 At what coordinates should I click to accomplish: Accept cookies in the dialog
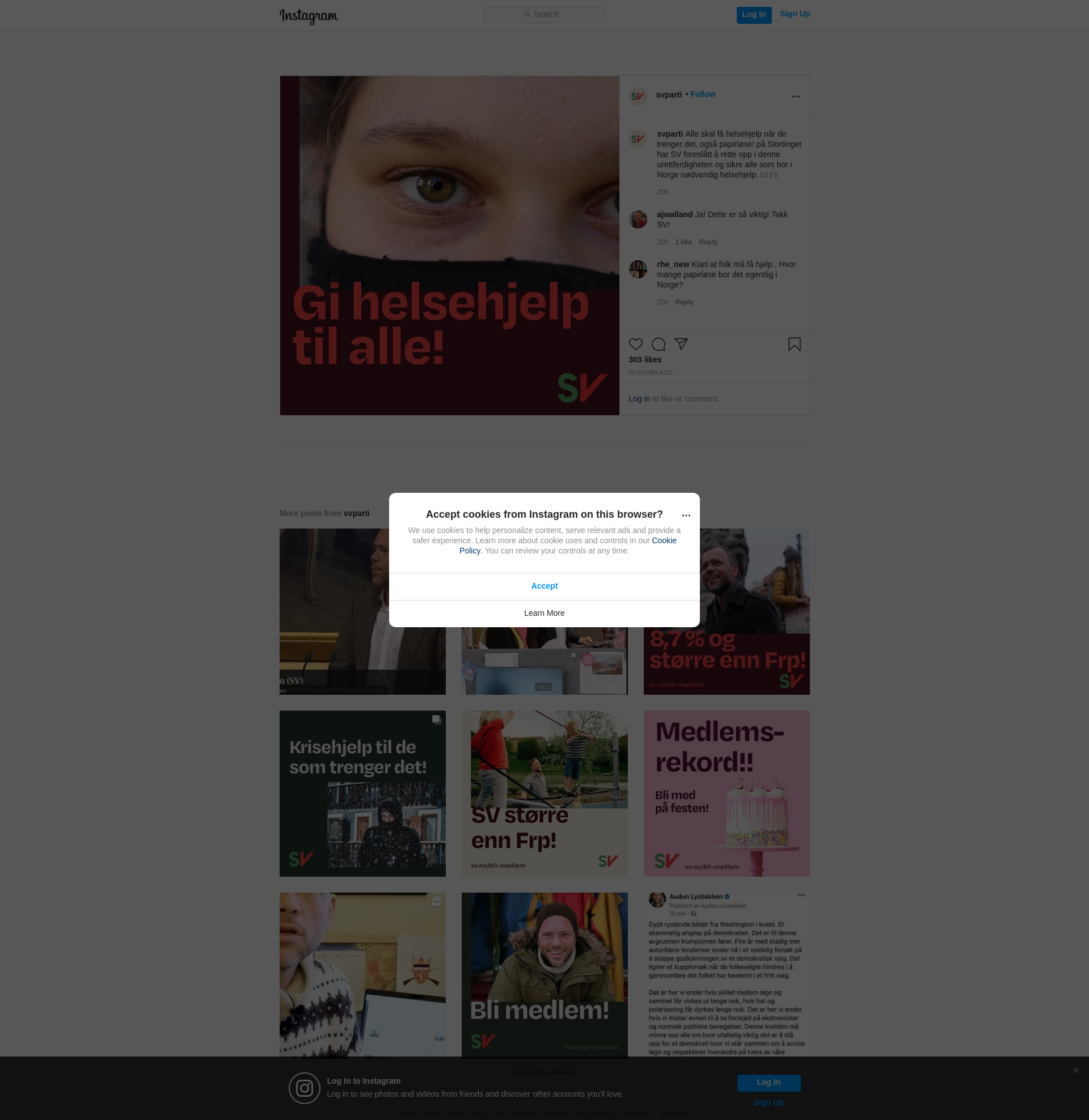544,586
